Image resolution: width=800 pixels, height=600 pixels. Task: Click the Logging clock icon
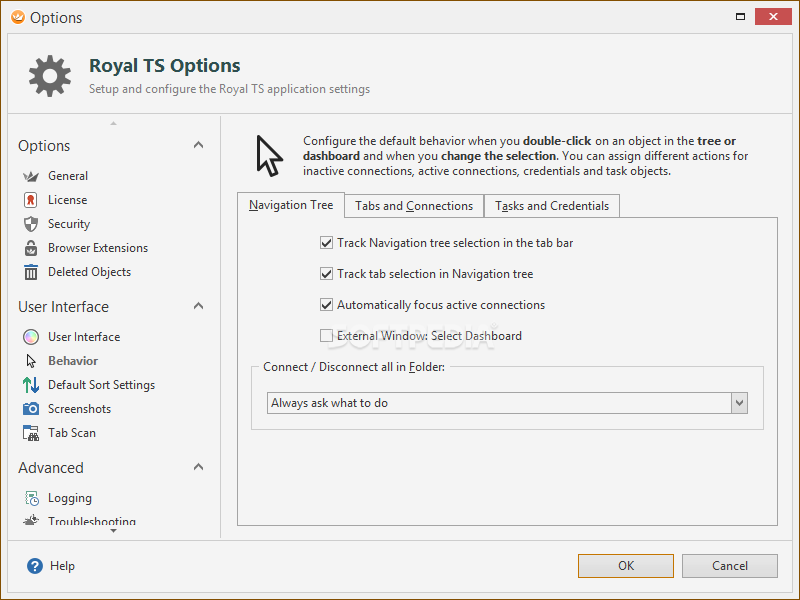point(32,498)
